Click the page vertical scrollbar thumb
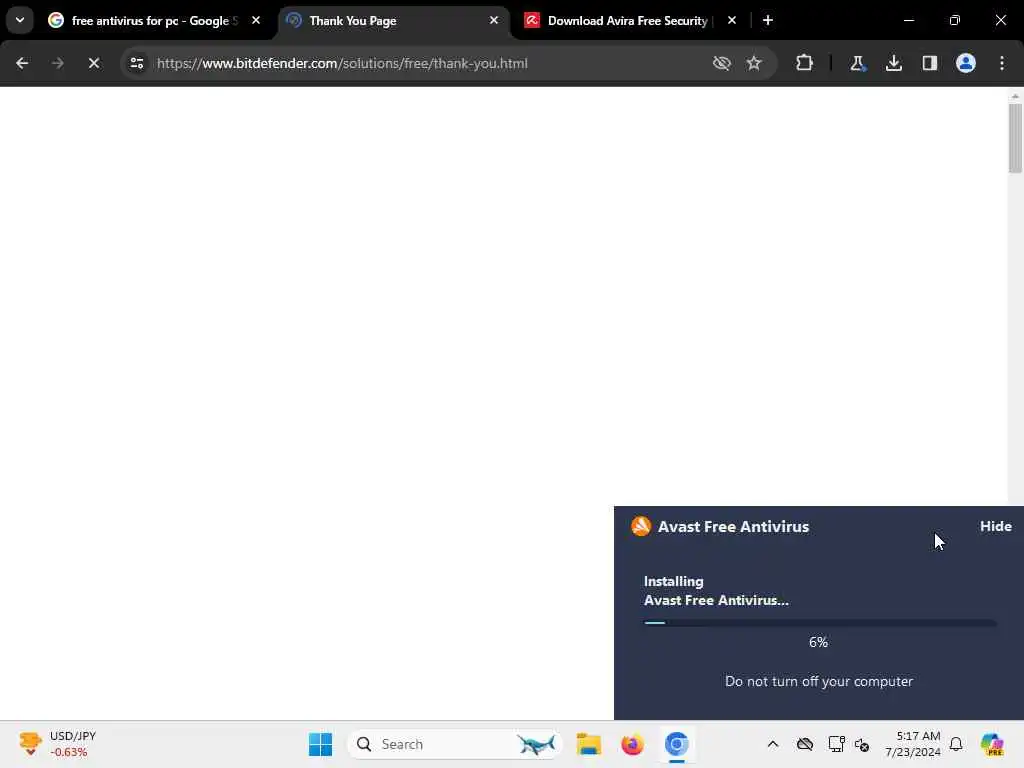 pyautogui.click(x=1015, y=138)
